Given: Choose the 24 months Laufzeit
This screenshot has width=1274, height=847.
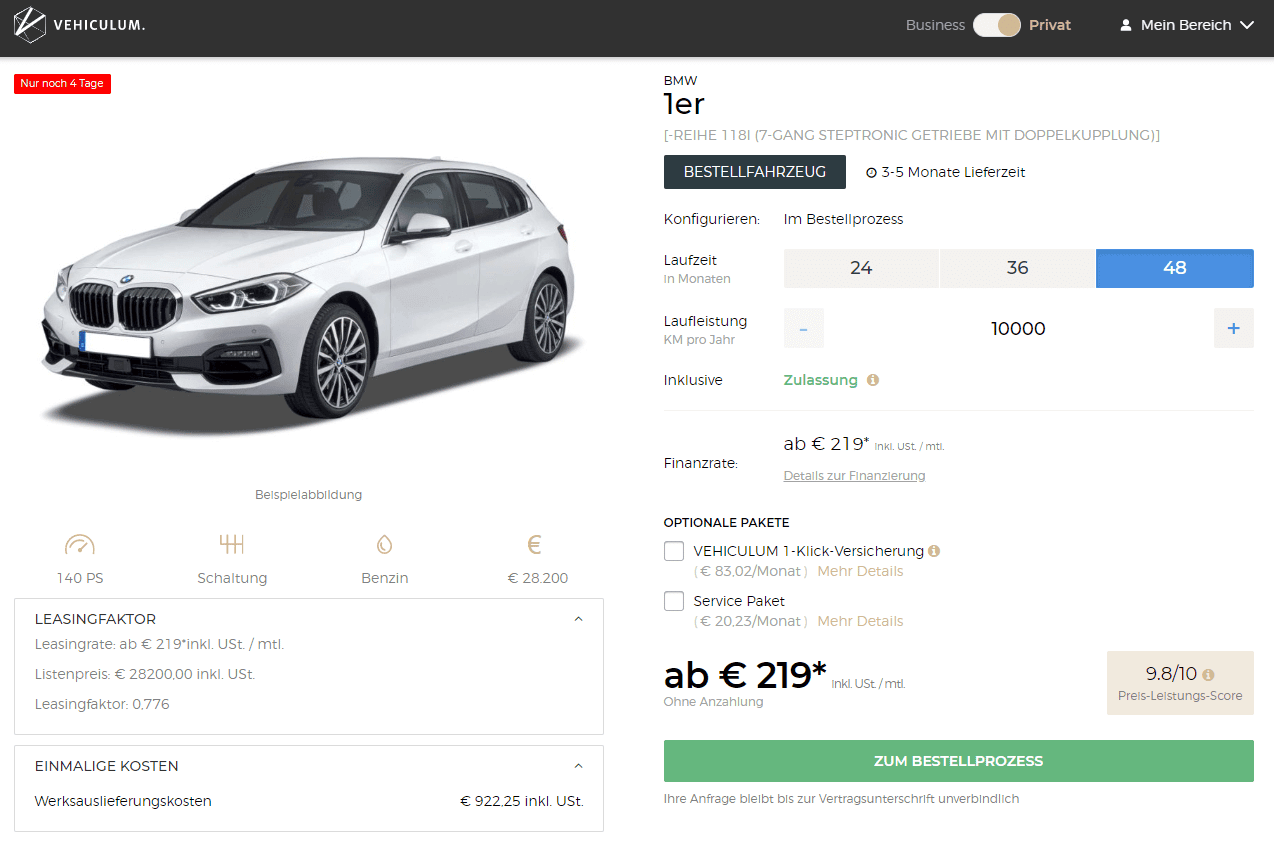Looking at the screenshot, I should pos(861,268).
